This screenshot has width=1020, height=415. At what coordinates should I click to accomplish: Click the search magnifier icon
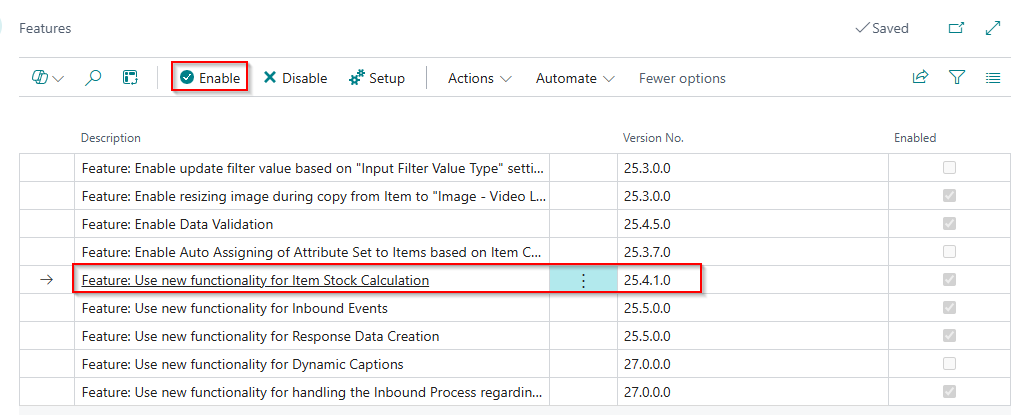click(x=94, y=78)
